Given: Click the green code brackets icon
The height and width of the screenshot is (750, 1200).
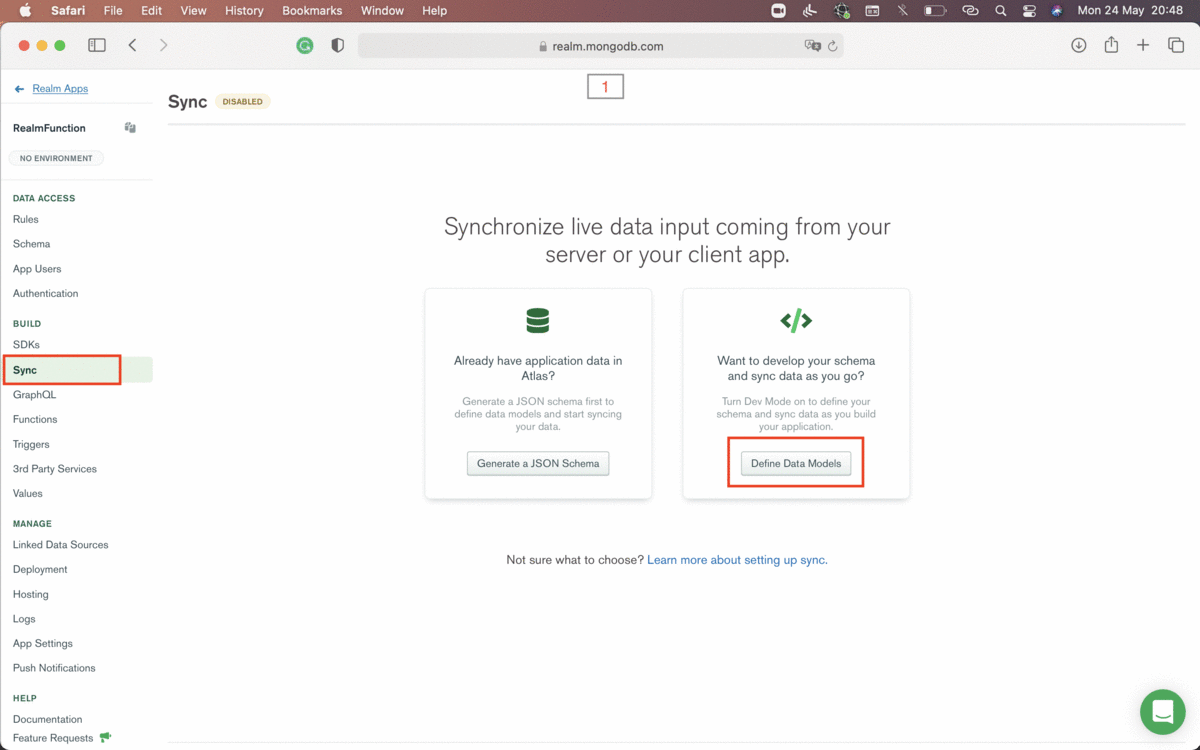Looking at the screenshot, I should [796, 321].
